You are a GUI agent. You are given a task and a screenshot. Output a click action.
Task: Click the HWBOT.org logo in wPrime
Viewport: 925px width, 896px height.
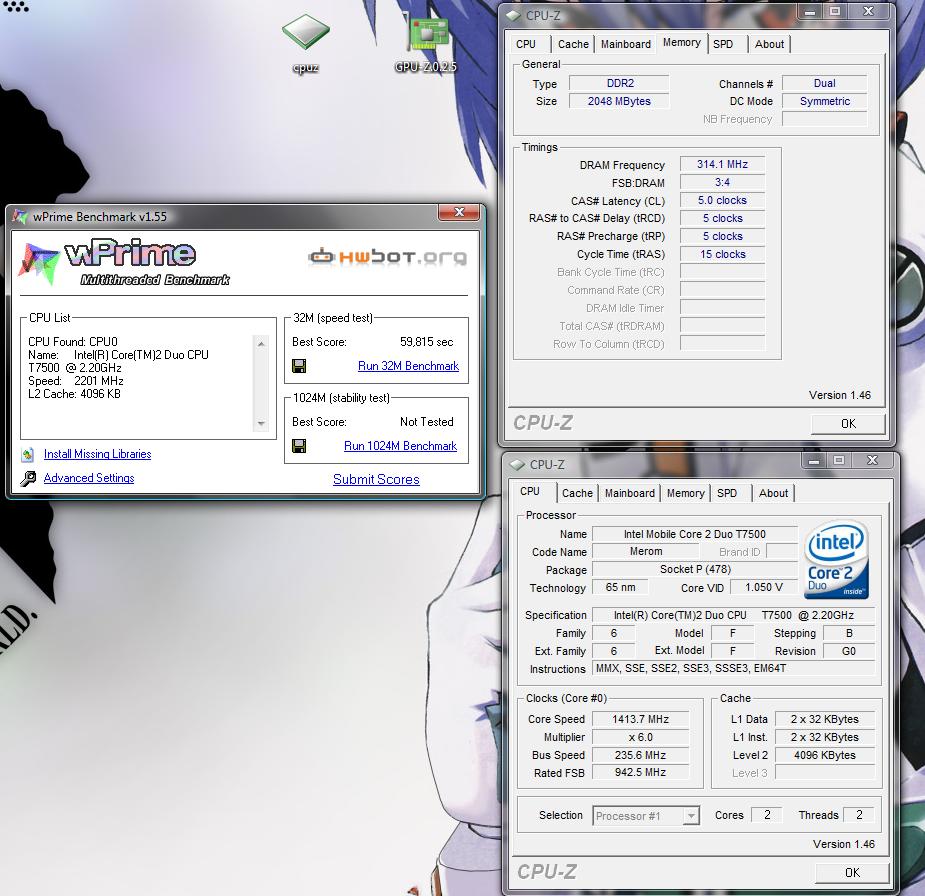coord(388,257)
